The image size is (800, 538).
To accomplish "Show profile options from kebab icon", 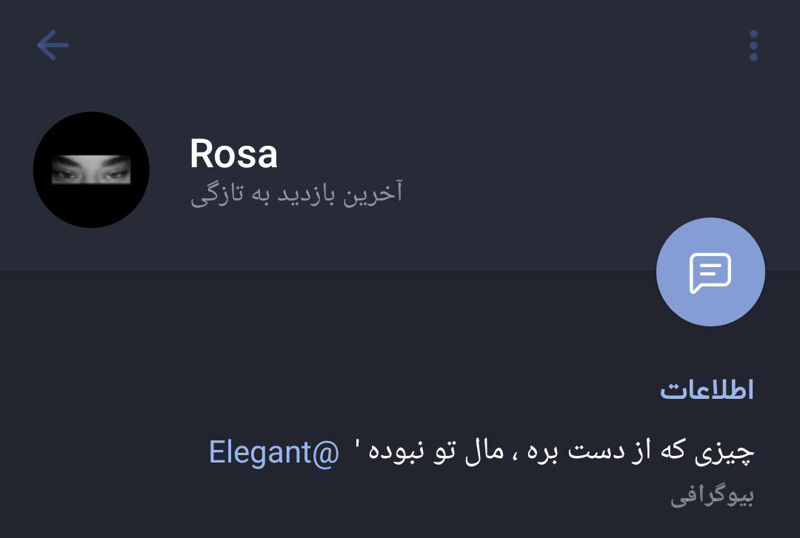I will [753, 45].
